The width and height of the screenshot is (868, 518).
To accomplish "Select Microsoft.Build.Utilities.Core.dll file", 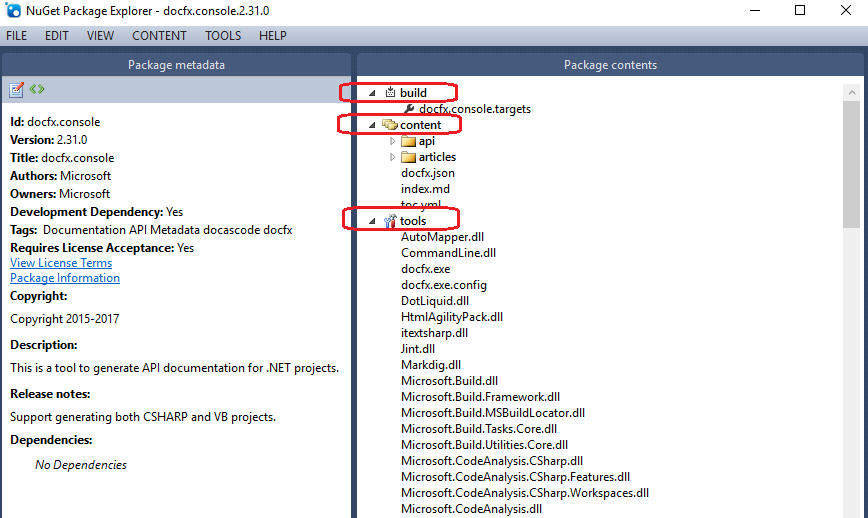I will [x=484, y=446].
